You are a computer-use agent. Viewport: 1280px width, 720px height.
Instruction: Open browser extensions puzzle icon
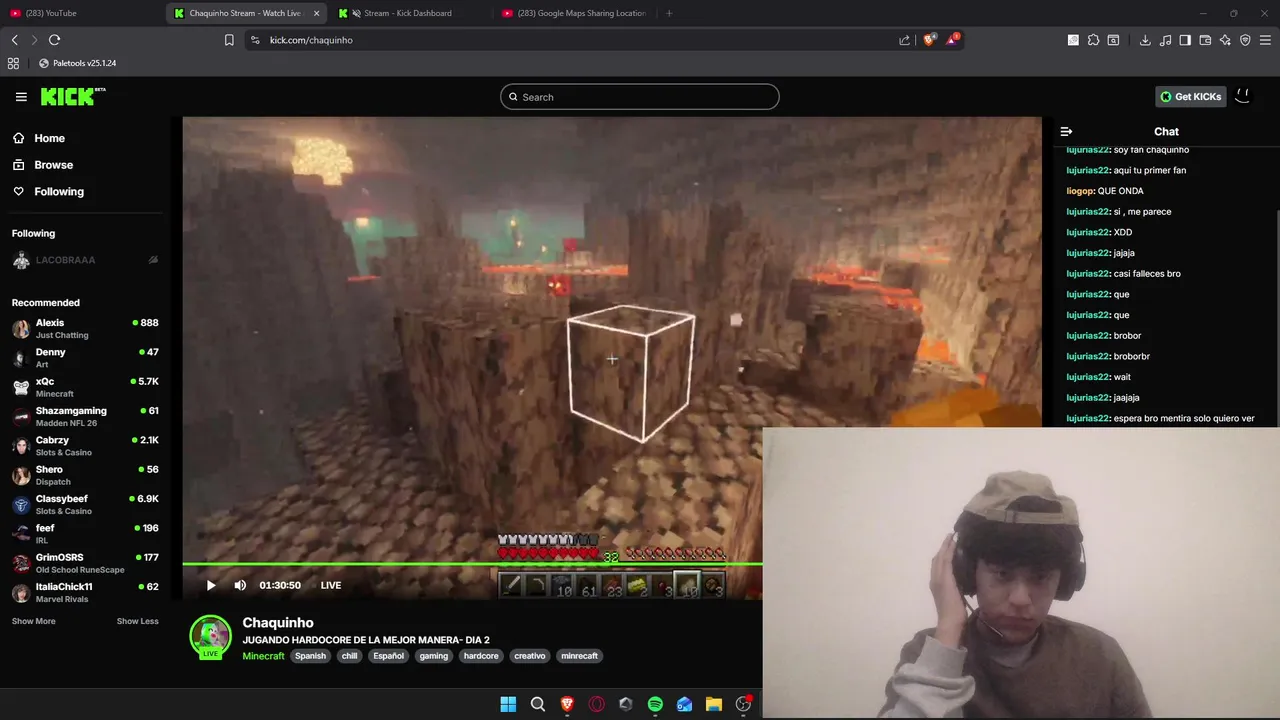point(1093,40)
